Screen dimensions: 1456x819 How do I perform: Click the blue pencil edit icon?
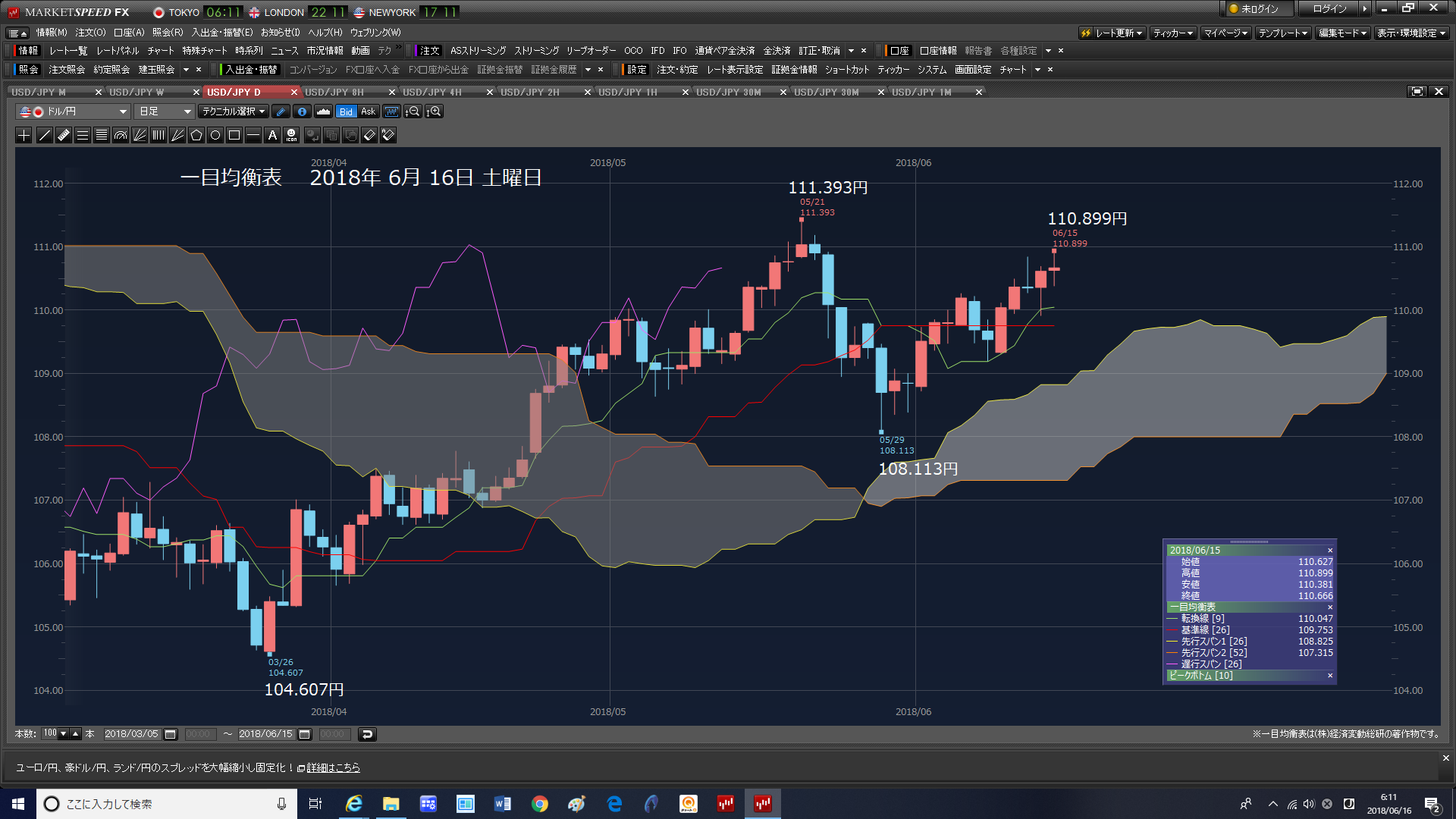pos(281,111)
